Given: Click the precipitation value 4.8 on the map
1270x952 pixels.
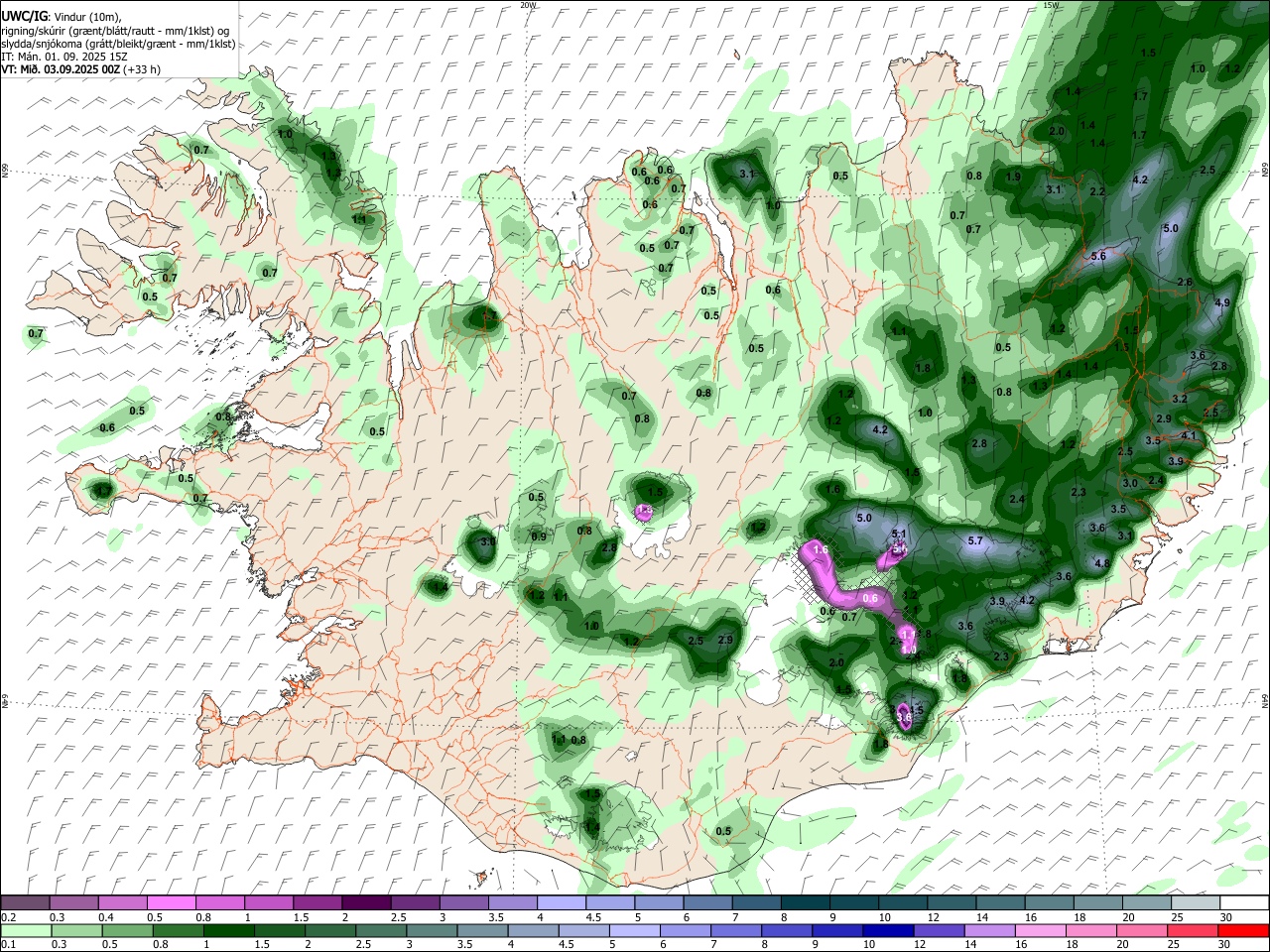Looking at the screenshot, I should (1101, 563).
